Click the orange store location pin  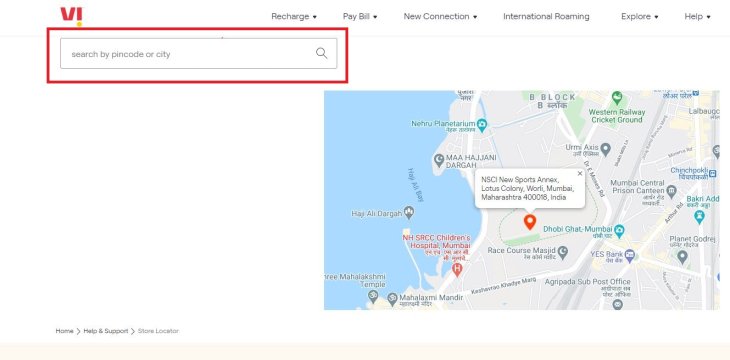[530, 222]
